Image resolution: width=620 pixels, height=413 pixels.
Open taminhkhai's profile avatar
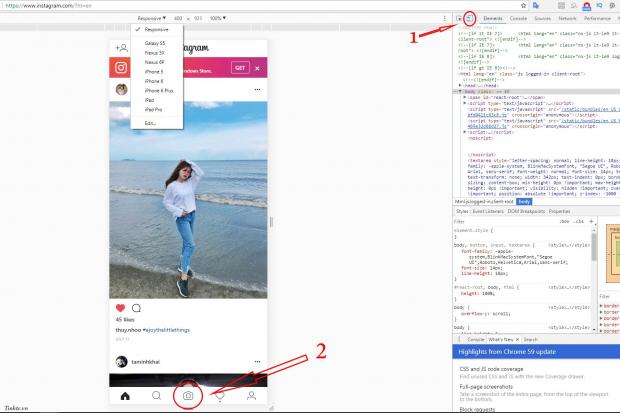click(x=121, y=362)
